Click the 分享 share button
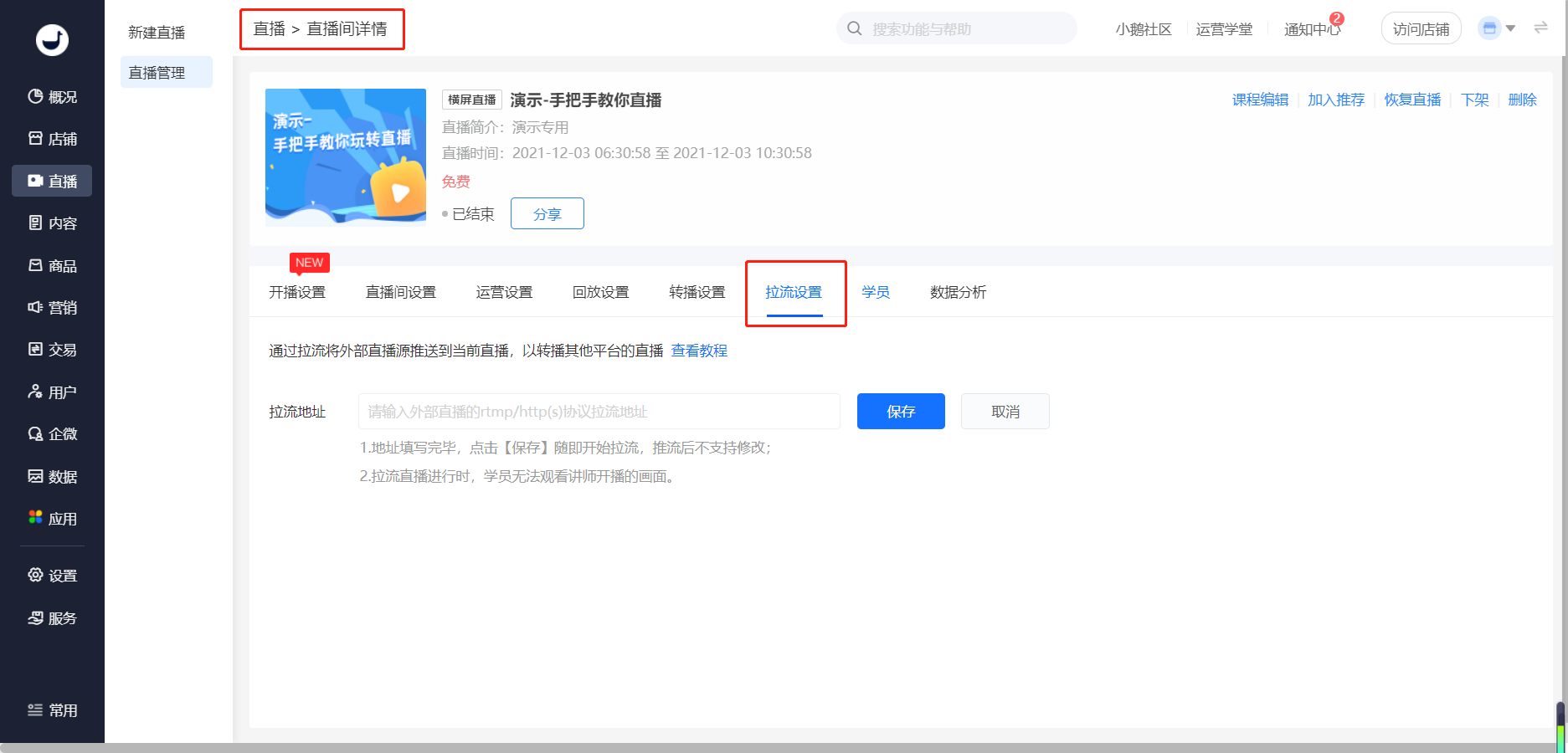Viewport: 1568px width, 753px height. click(547, 214)
